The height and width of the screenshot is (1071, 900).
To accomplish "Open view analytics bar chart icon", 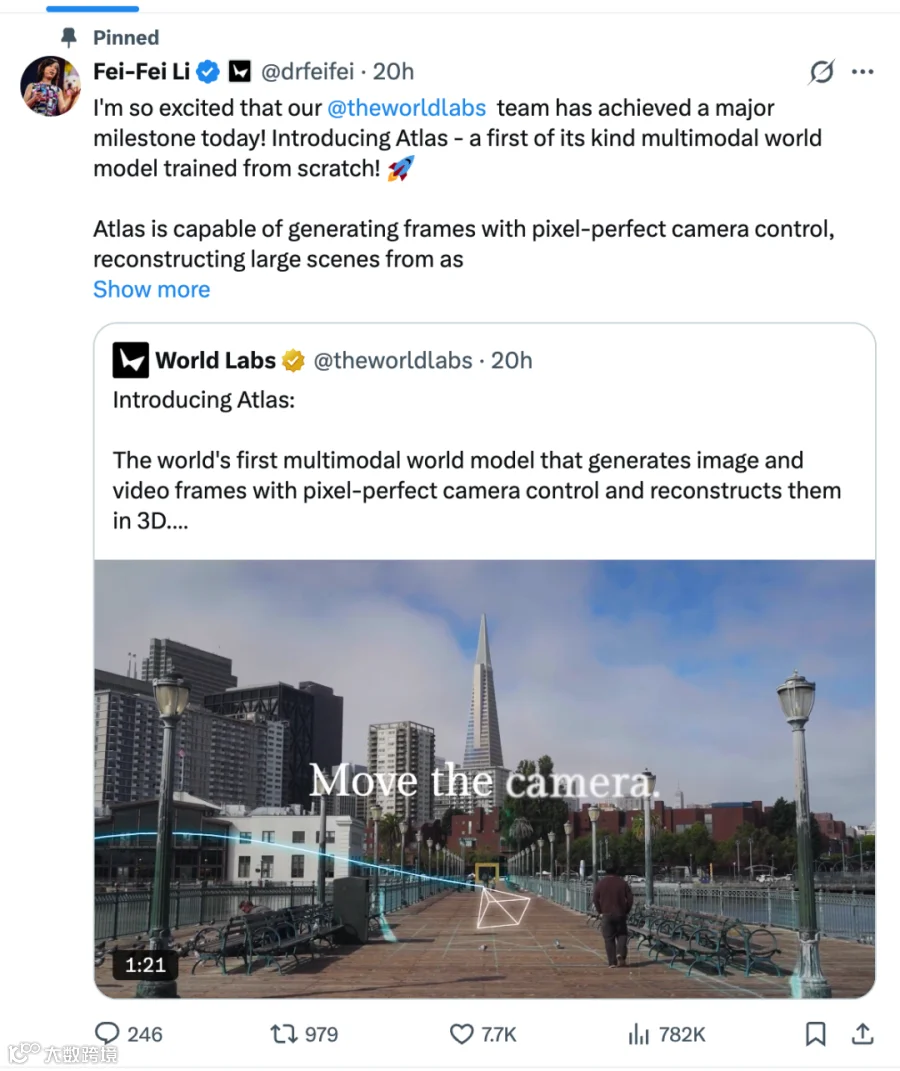I will [638, 1034].
